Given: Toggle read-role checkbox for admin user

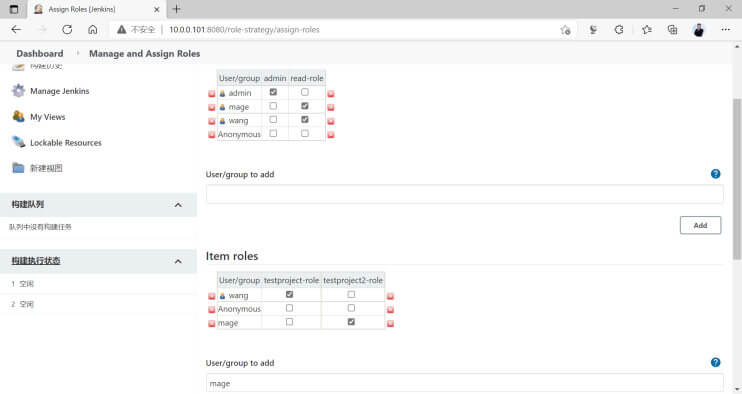Looking at the screenshot, I should pos(305,92).
